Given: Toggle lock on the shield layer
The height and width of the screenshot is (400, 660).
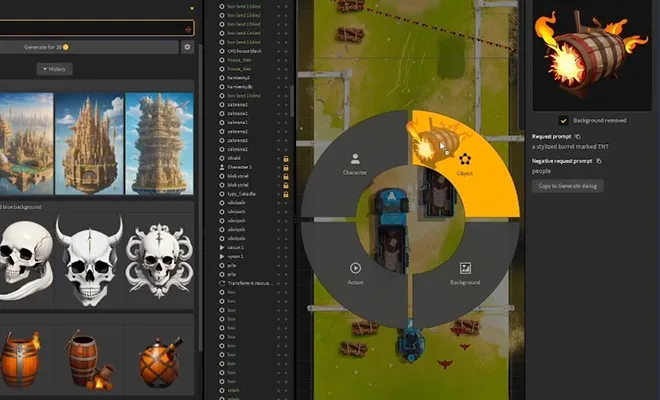Looking at the screenshot, I should tap(285, 158).
